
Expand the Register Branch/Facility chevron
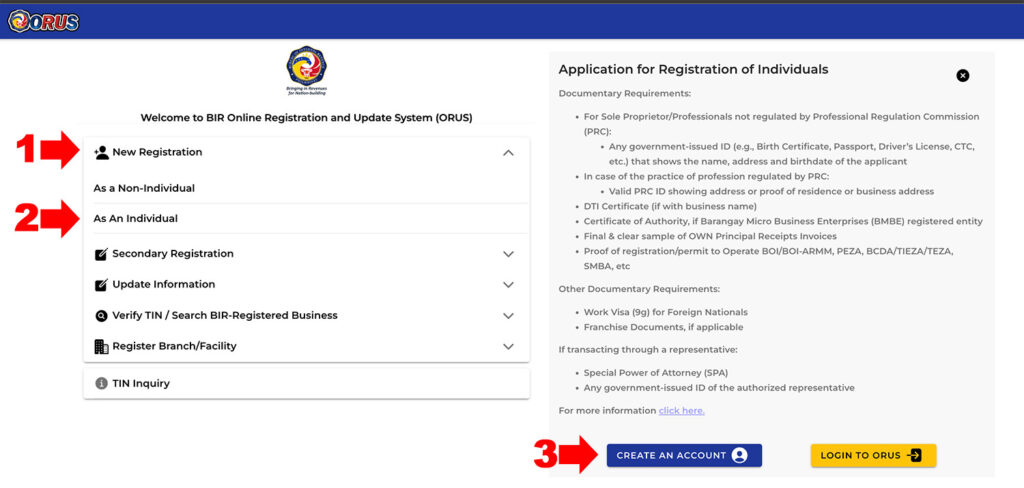point(509,346)
